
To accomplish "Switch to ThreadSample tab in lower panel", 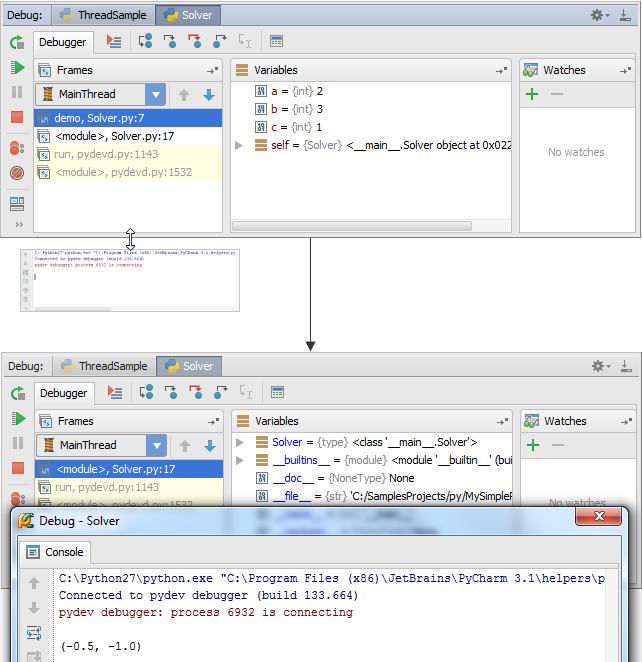I will 104,366.
